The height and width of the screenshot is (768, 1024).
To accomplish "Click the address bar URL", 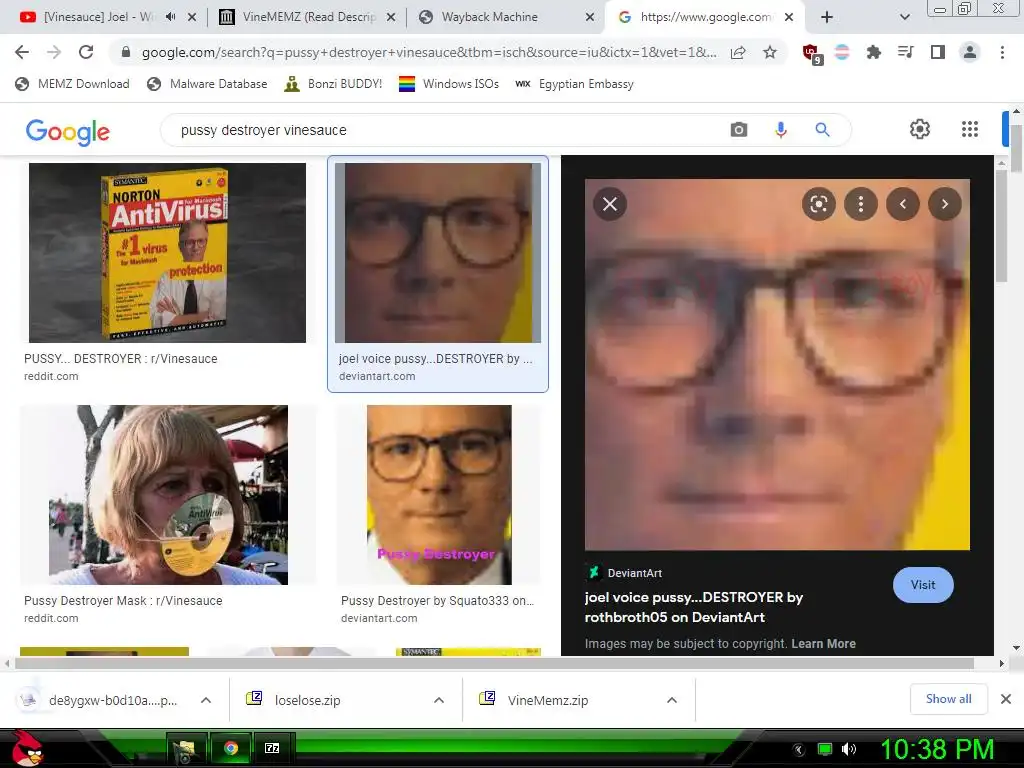I will point(428,52).
